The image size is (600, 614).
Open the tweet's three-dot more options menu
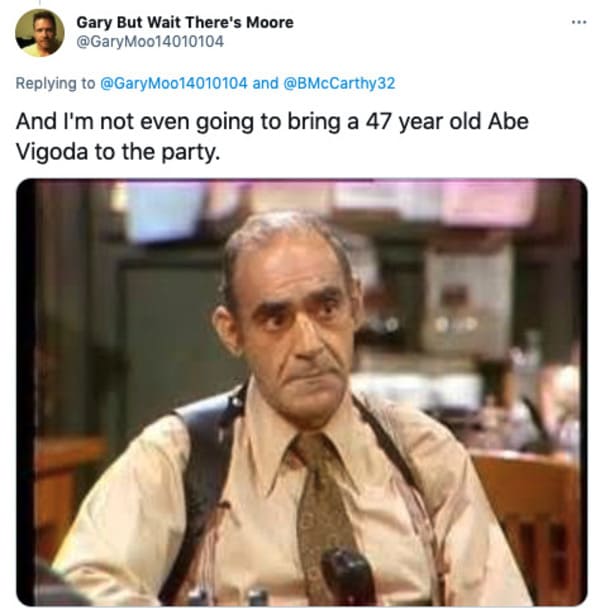pyautogui.click(x=579, y=22)
